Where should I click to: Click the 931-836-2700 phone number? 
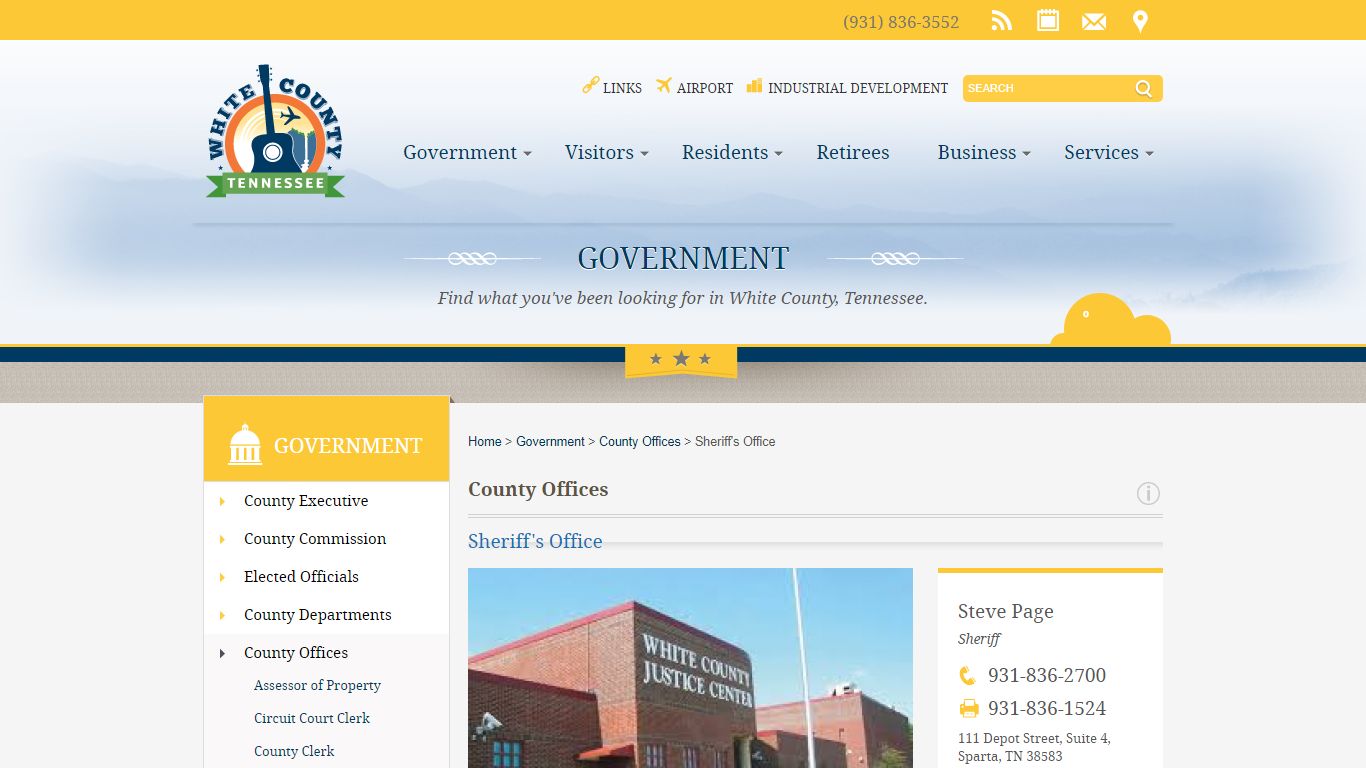coord(1047,675)
